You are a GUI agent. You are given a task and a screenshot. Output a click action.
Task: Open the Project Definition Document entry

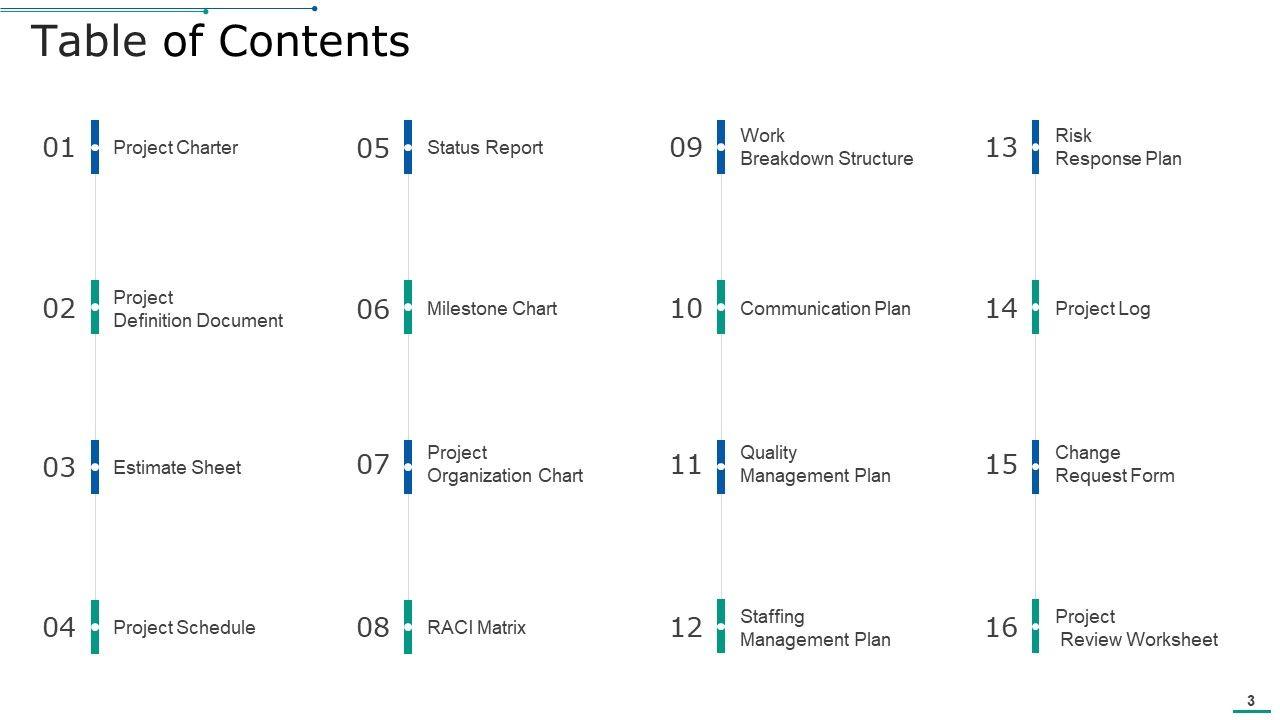[197, 309]
